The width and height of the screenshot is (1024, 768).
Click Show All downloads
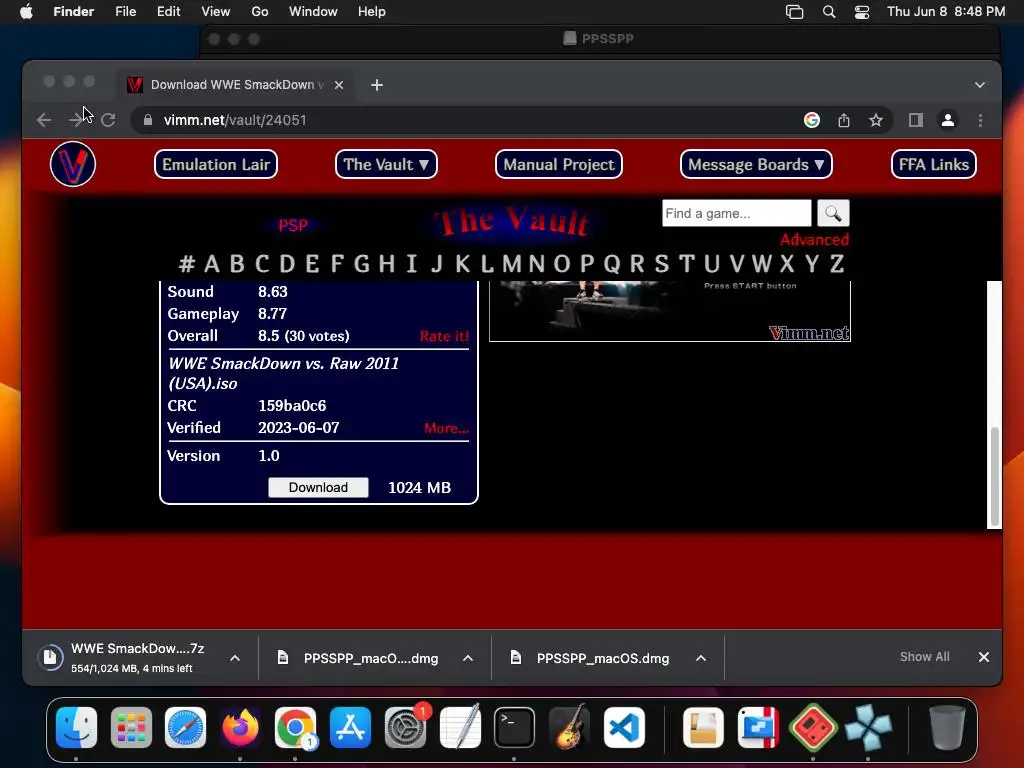coord(925,657)
